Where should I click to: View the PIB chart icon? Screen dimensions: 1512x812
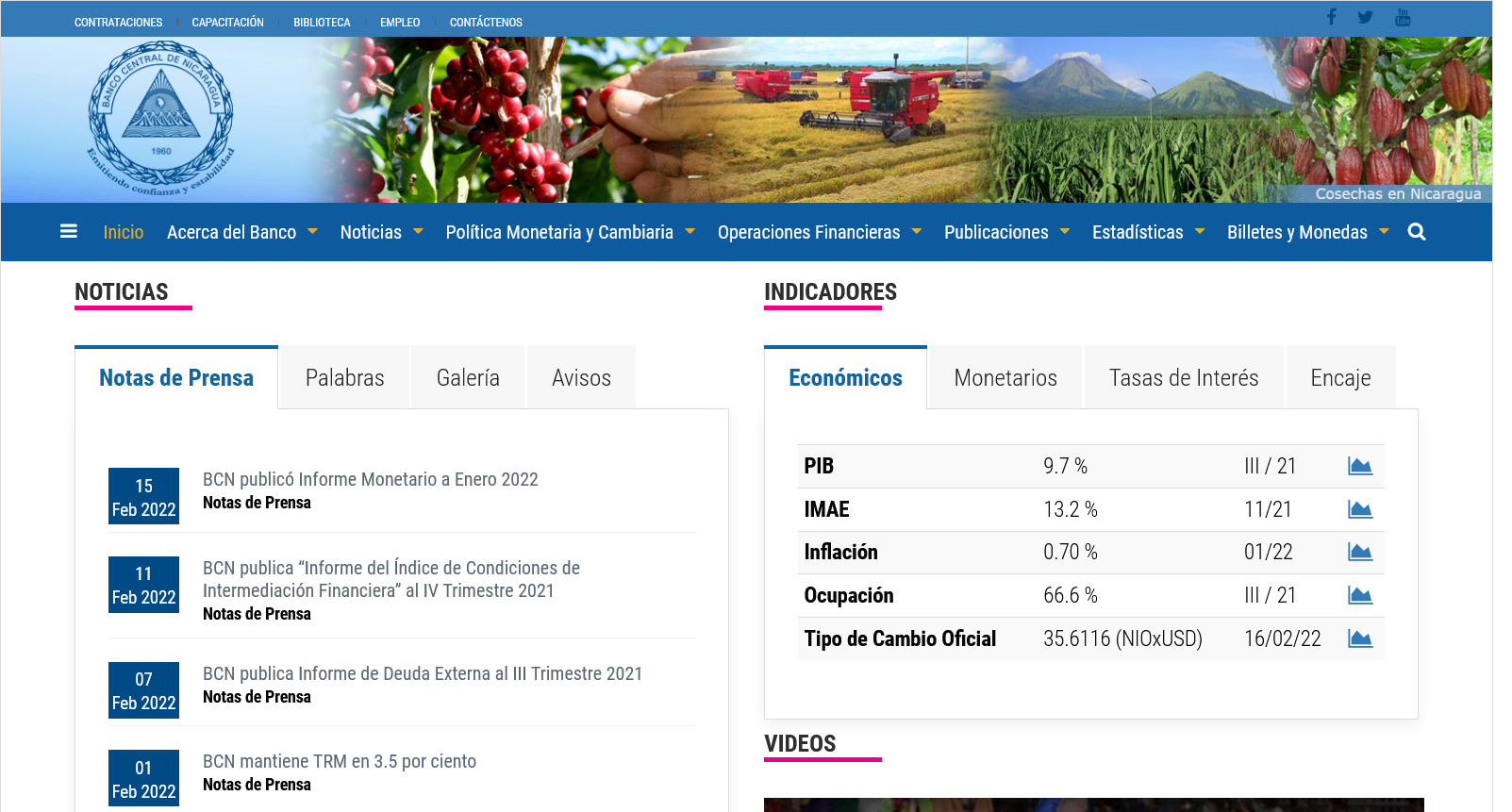1359,466
